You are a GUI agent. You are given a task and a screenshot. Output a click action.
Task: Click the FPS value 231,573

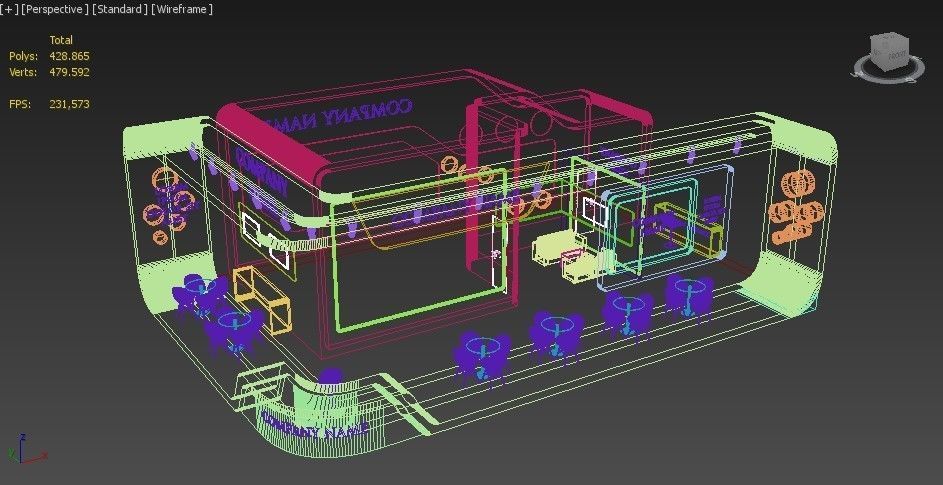pyautogui.click(x=69, y=104)
